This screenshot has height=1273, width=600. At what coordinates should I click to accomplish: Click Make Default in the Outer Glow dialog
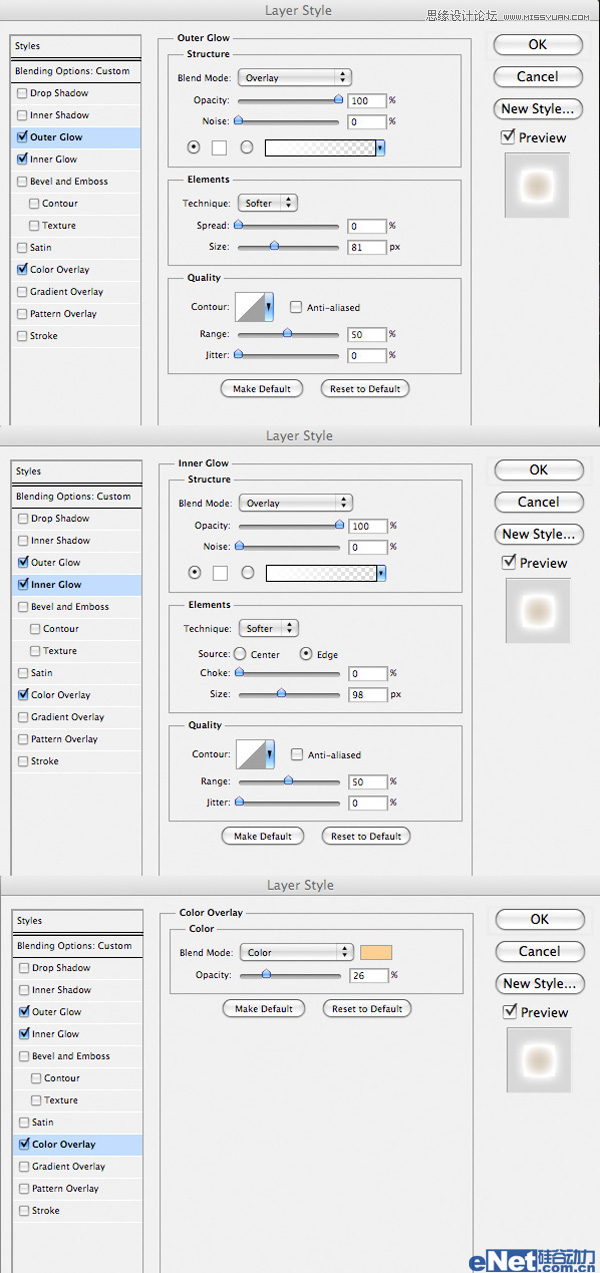[x=262, y=389]
